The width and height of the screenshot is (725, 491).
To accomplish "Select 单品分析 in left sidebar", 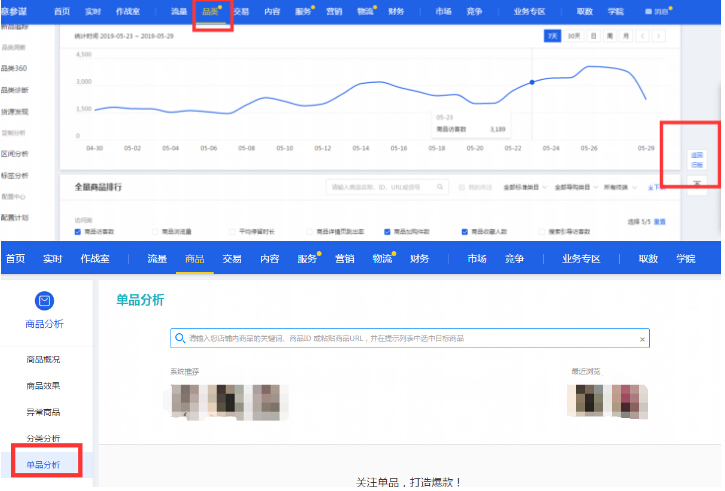I will click(43, 465).
